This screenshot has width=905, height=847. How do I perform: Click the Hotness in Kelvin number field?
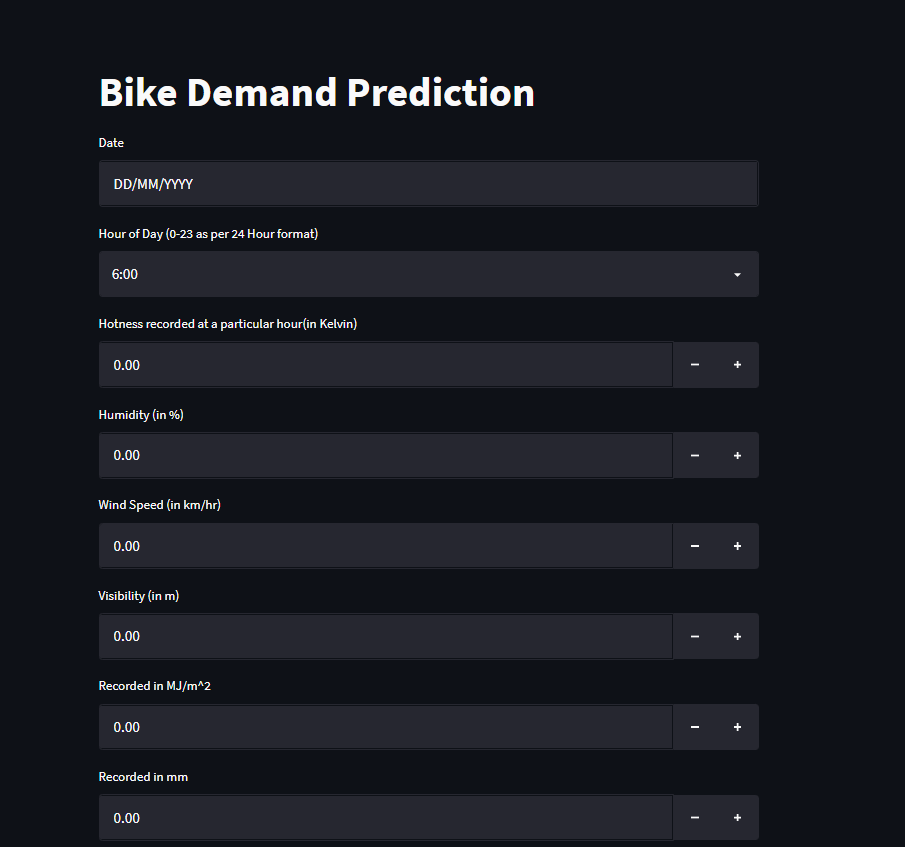385,364
